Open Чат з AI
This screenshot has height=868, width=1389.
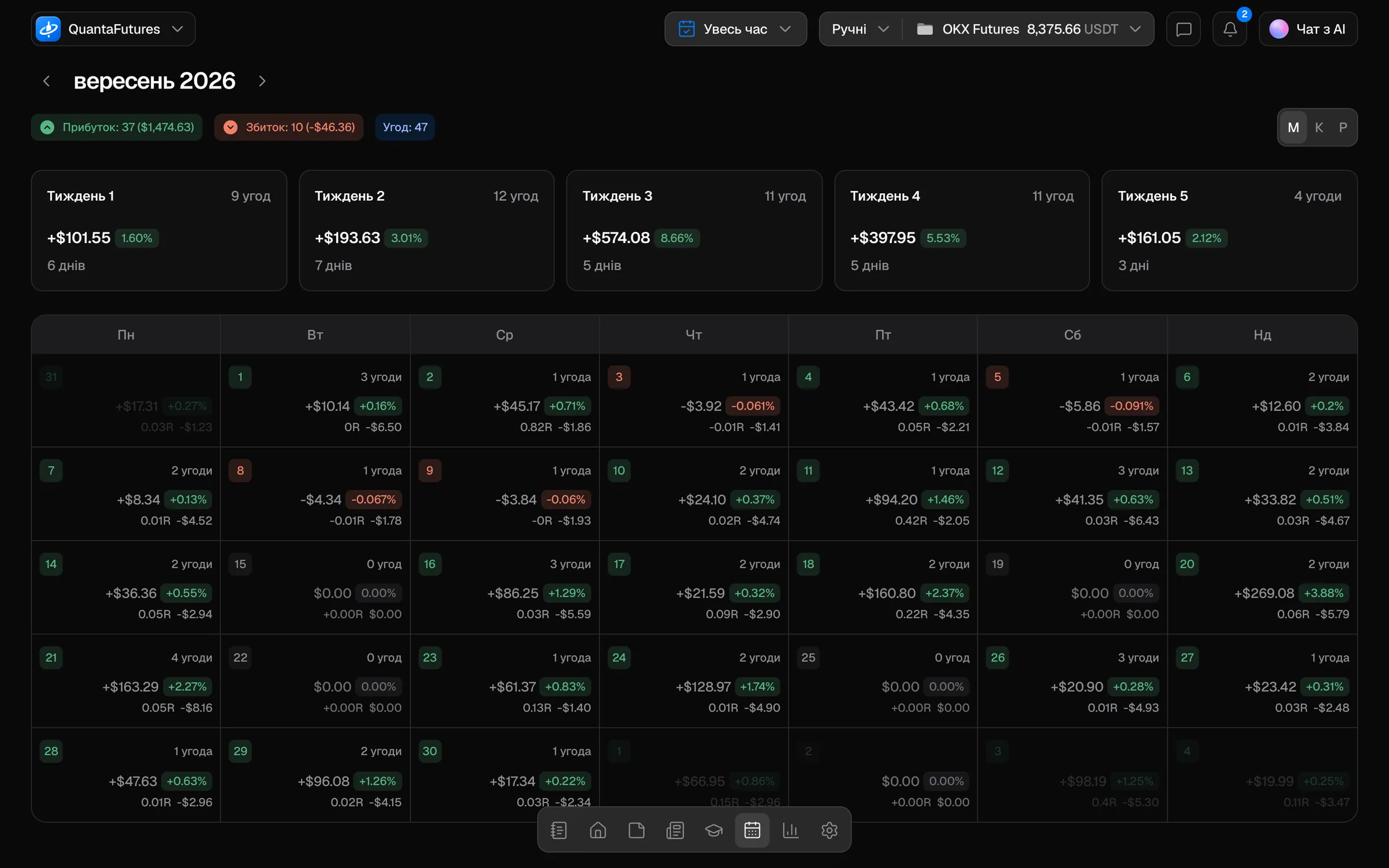pos(1308,29)
